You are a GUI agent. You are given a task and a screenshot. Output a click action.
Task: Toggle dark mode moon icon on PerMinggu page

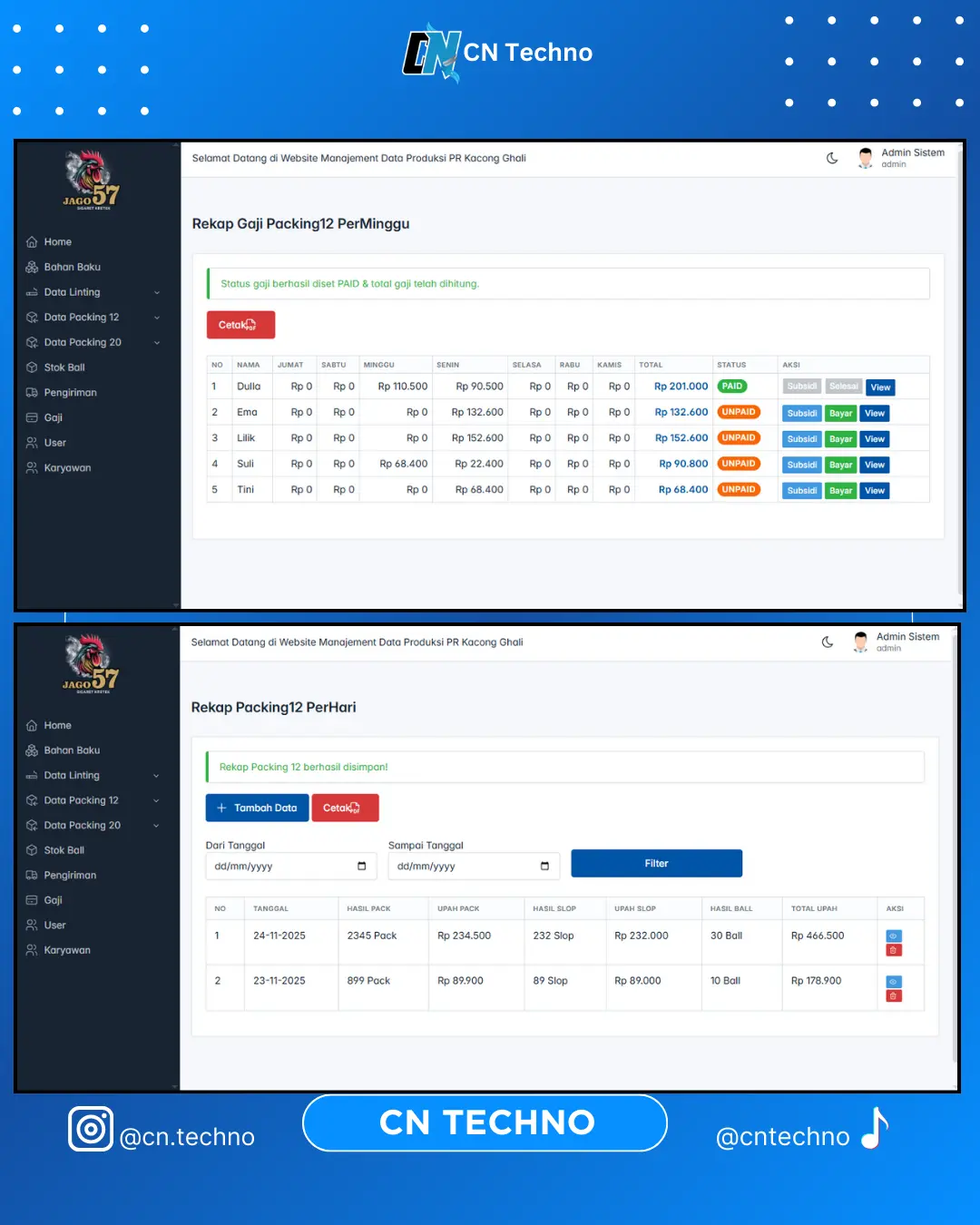[832, 159]
